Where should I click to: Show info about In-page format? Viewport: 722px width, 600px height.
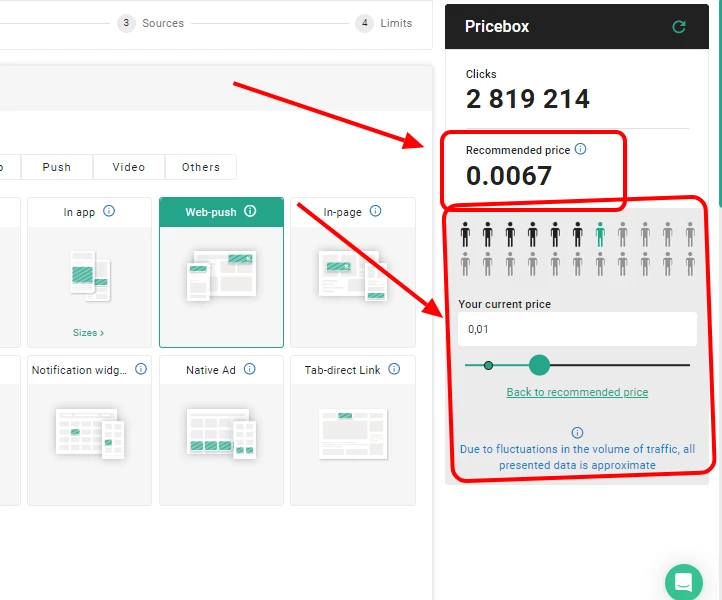[375, 211]
